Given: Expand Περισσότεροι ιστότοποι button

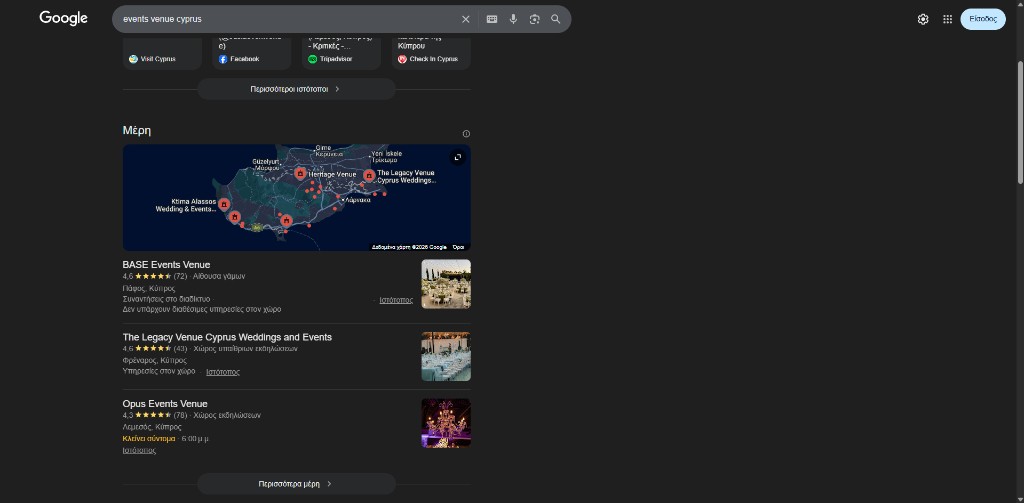Looking at the screenshot, I should pos(296,89).
